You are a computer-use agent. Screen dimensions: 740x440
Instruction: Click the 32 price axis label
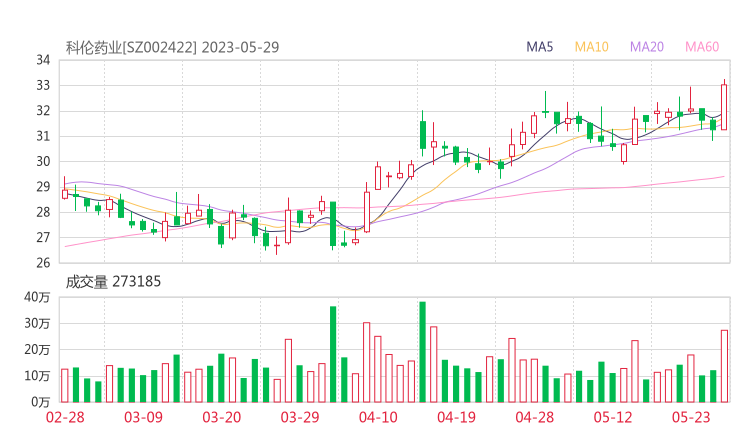tap(43, 111)
